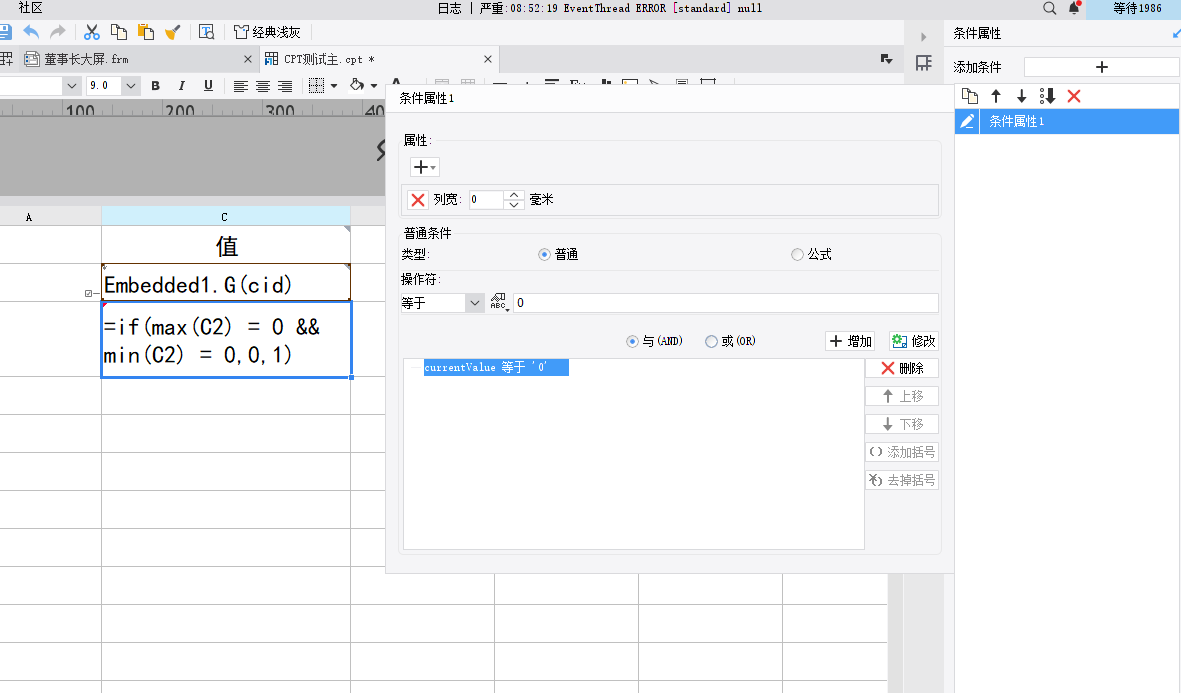The height and width of the screenshot is (693, 1181).
Task: Open the 等于 operator dropdown
Action: [x=474, y=303]
